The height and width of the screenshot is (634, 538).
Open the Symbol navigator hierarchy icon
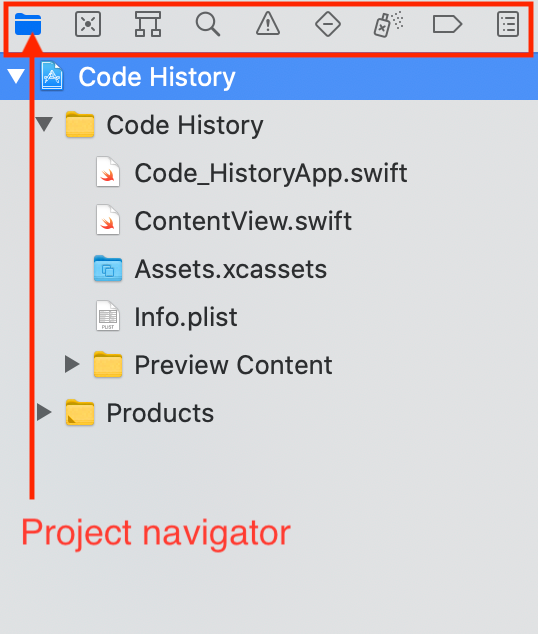click(148, 24)
